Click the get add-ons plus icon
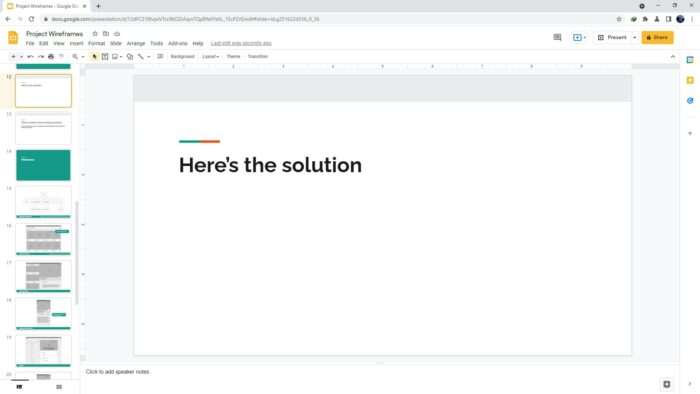This screenshot has width=700, height=394. point(690,133)
